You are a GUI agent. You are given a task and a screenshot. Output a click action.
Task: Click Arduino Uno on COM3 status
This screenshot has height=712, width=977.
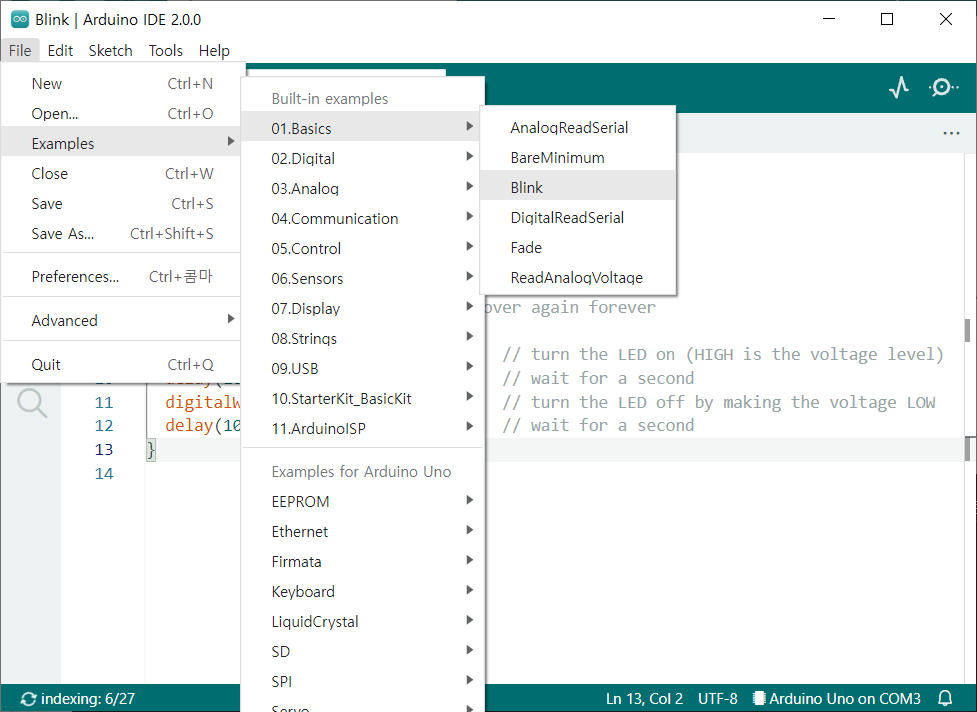click(837, 699)
